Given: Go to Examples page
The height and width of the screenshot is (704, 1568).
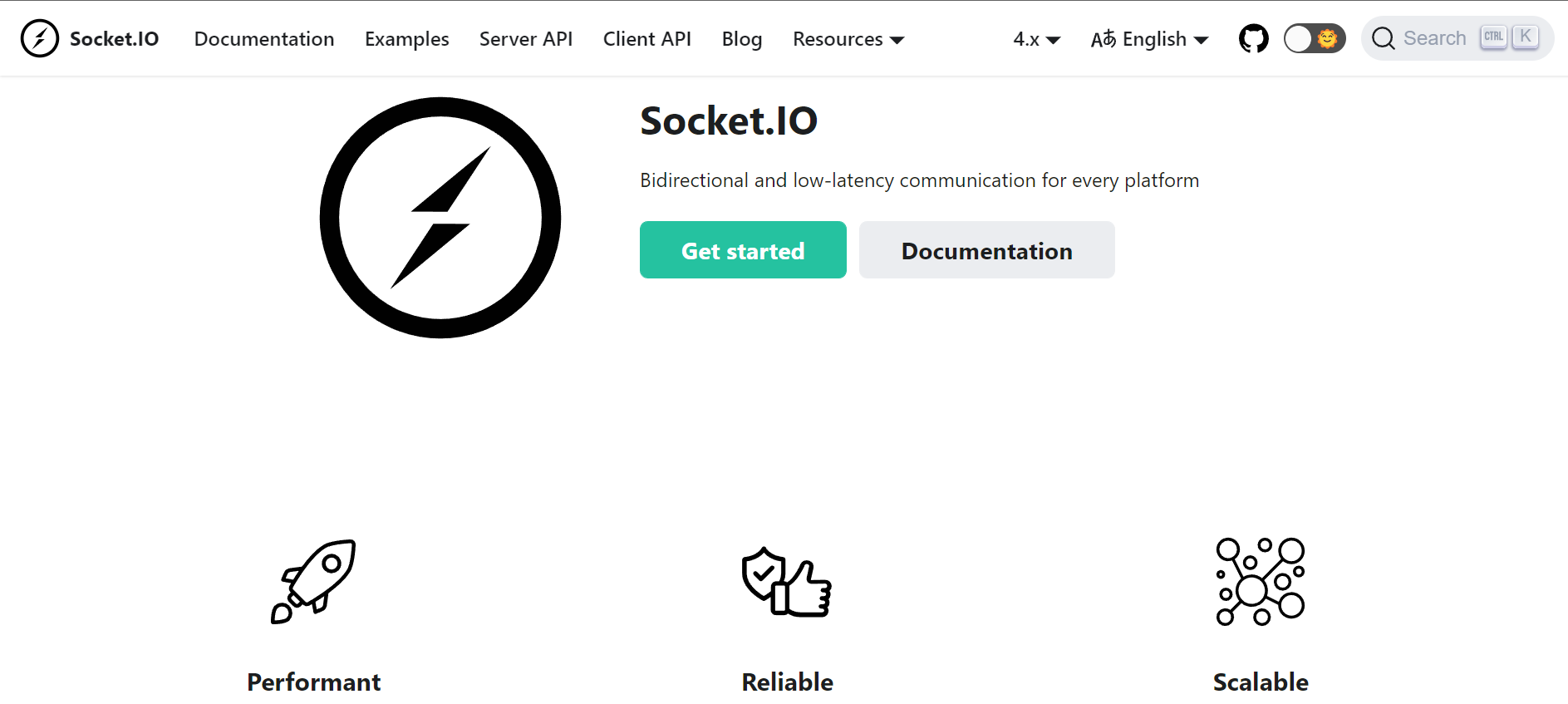Looking at the screenshot, I should 407,39.
